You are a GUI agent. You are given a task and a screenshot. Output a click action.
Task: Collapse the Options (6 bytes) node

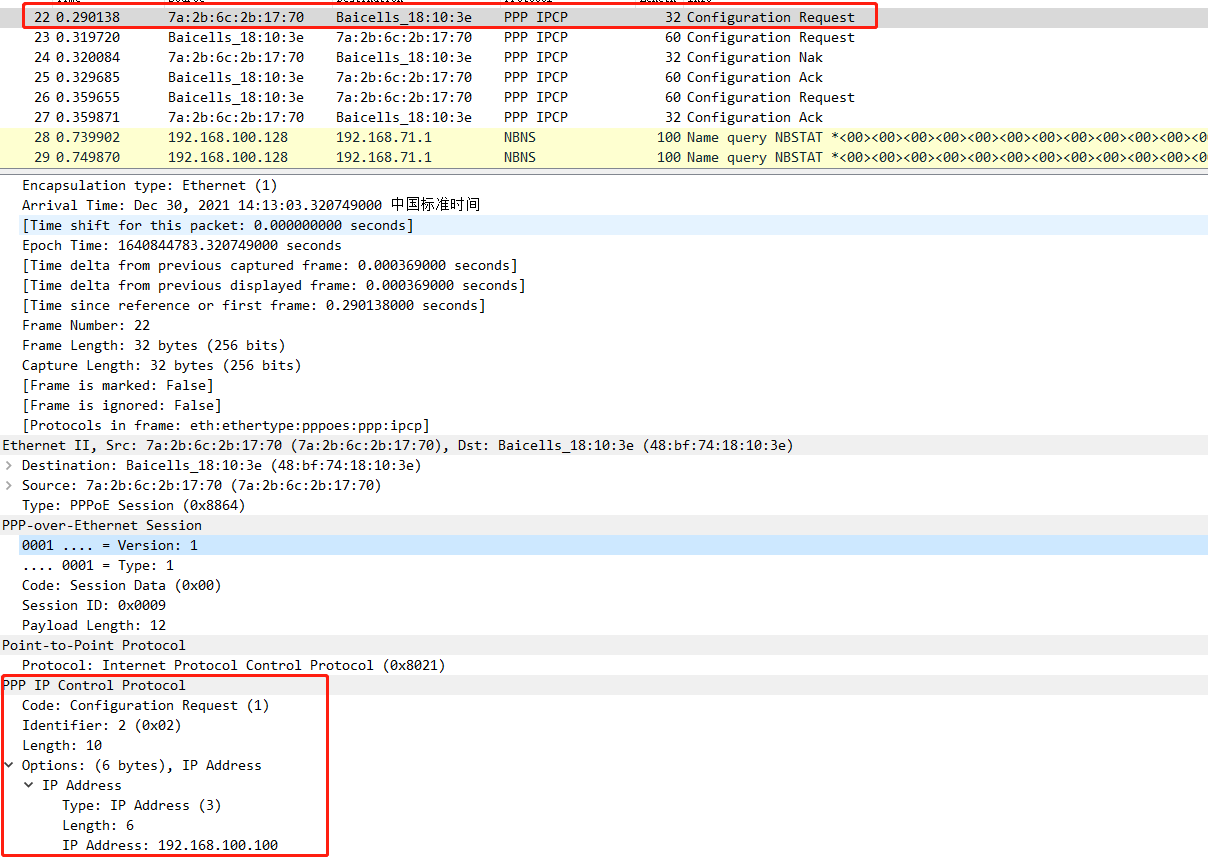tap(9, 765)
